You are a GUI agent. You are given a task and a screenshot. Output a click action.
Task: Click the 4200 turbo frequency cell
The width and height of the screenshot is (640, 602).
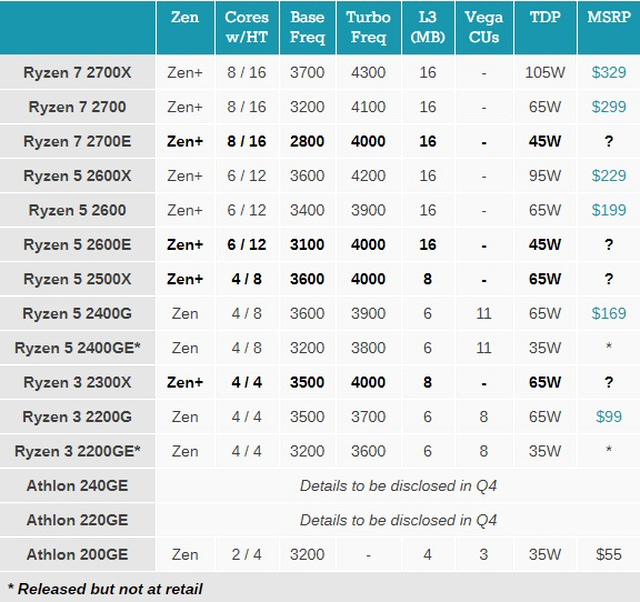tap(368, 176)
